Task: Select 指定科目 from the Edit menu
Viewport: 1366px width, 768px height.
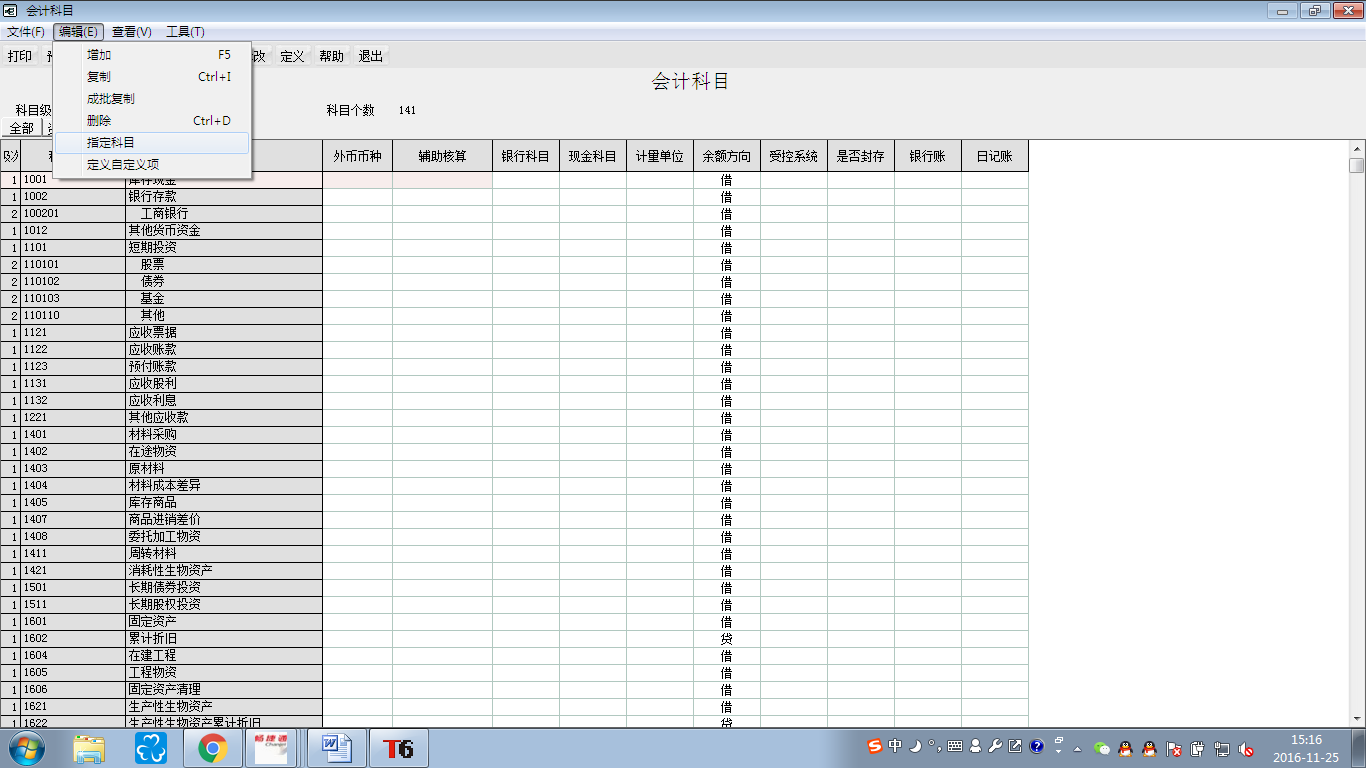Action: [x=111, y=143]
